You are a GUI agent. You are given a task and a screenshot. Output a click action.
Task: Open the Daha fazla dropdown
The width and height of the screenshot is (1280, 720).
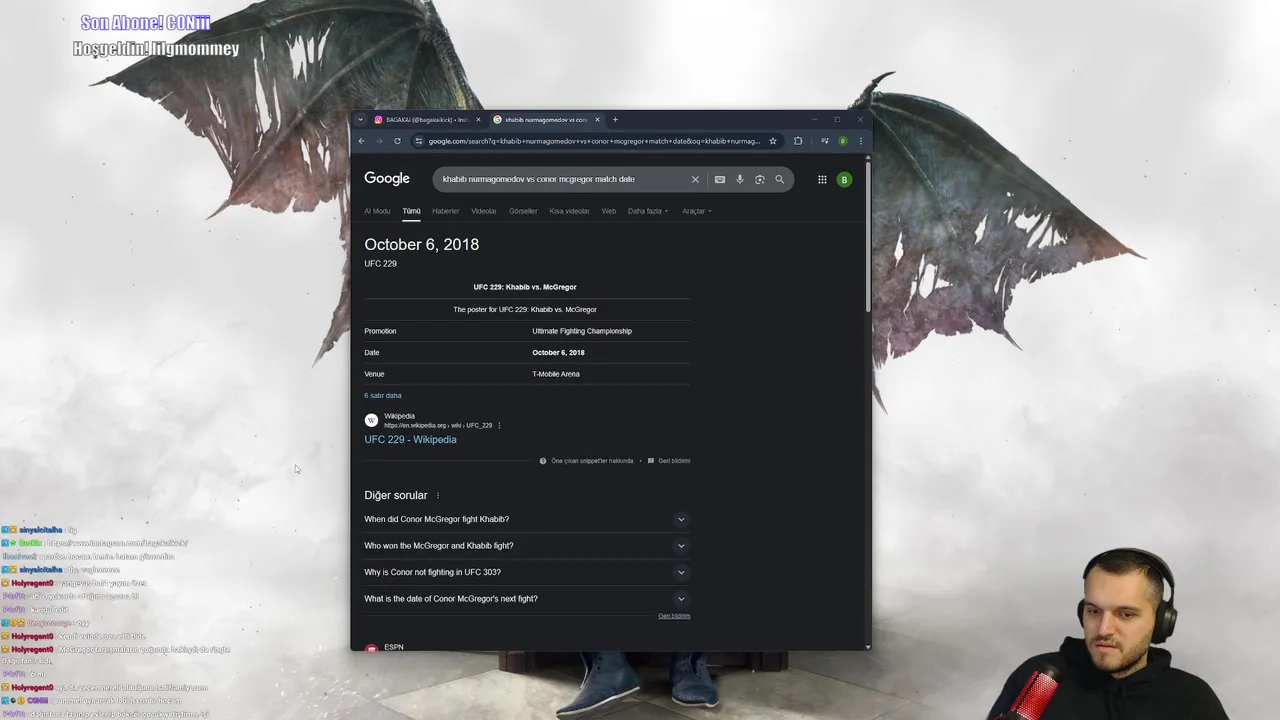click(x=648, y=211)
